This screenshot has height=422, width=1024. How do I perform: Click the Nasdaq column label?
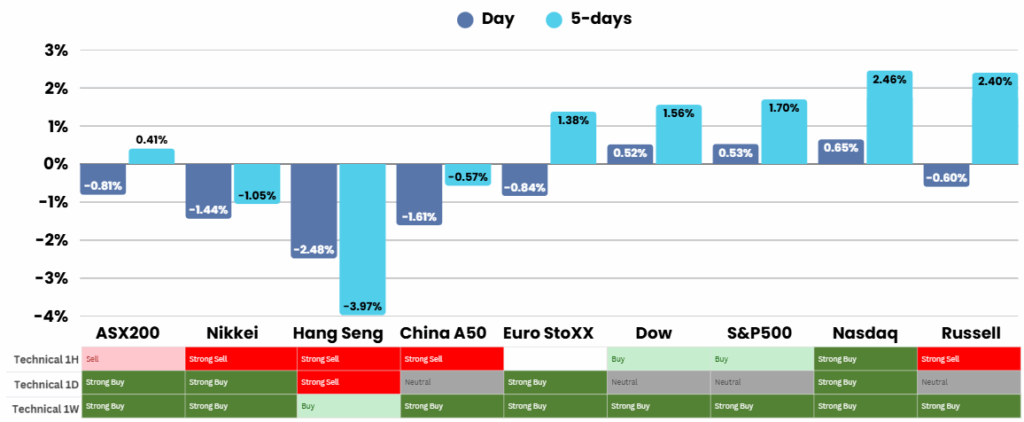point(864,333)
